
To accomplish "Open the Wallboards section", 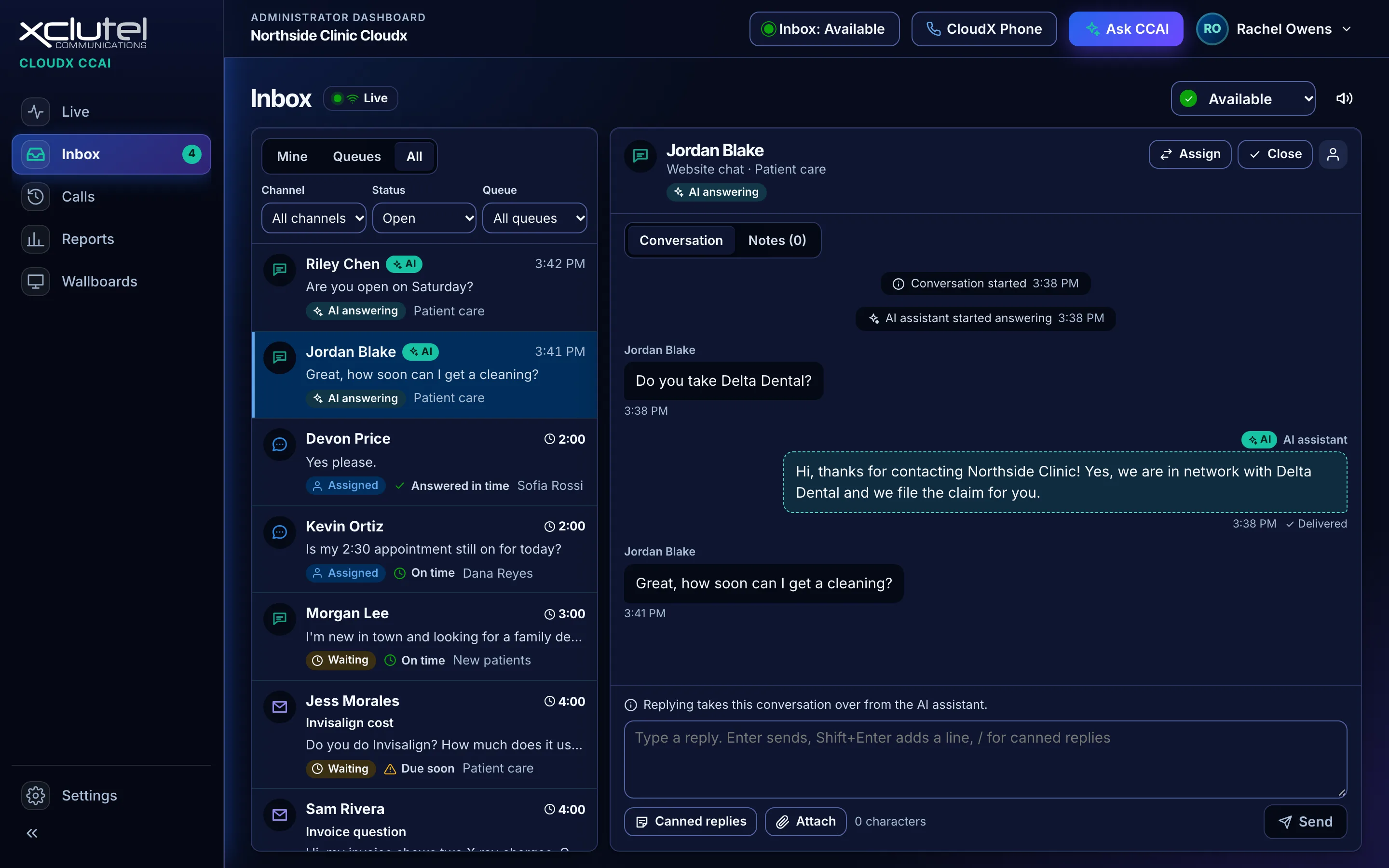I will pos(111,281).
